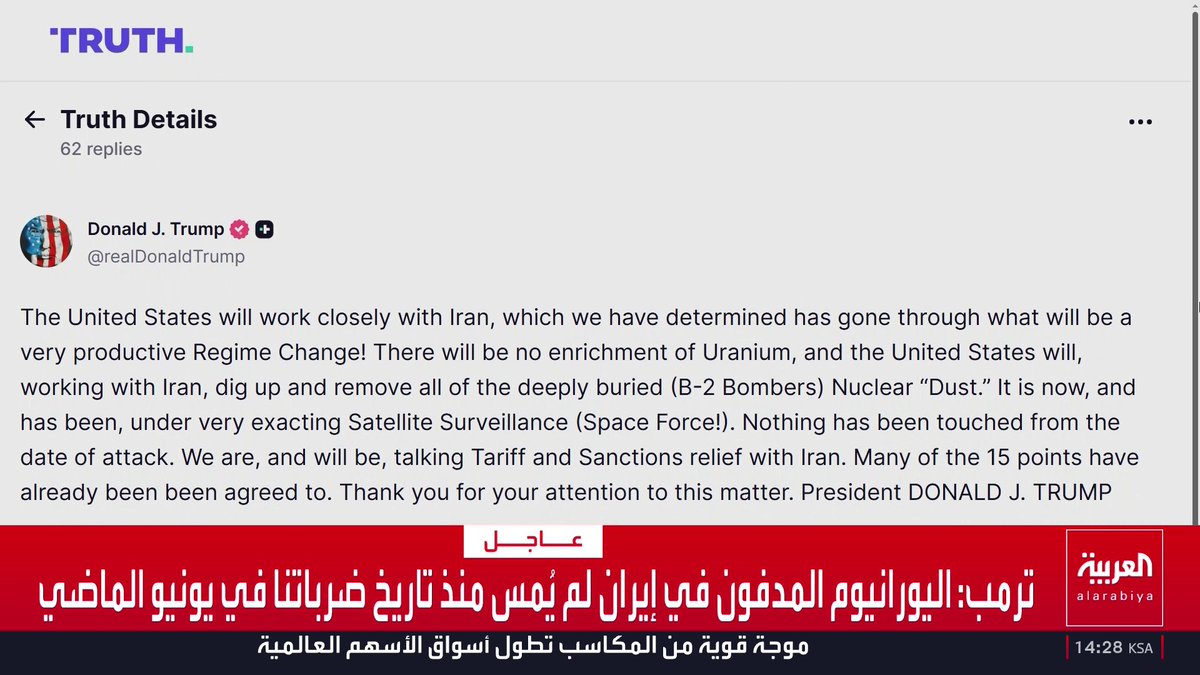Viewport: 1200px width, 675px height.
Task: Click the pink verified badge
Action: click(240, 229)
